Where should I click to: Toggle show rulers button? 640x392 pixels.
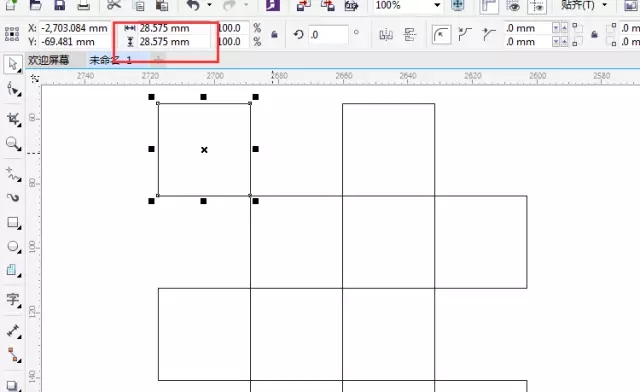[x=489, y=6]
